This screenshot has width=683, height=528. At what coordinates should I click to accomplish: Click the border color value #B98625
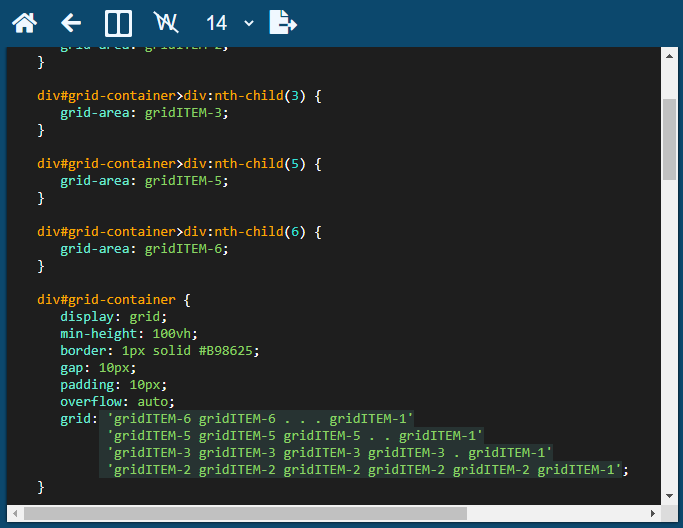coord(226,351)
